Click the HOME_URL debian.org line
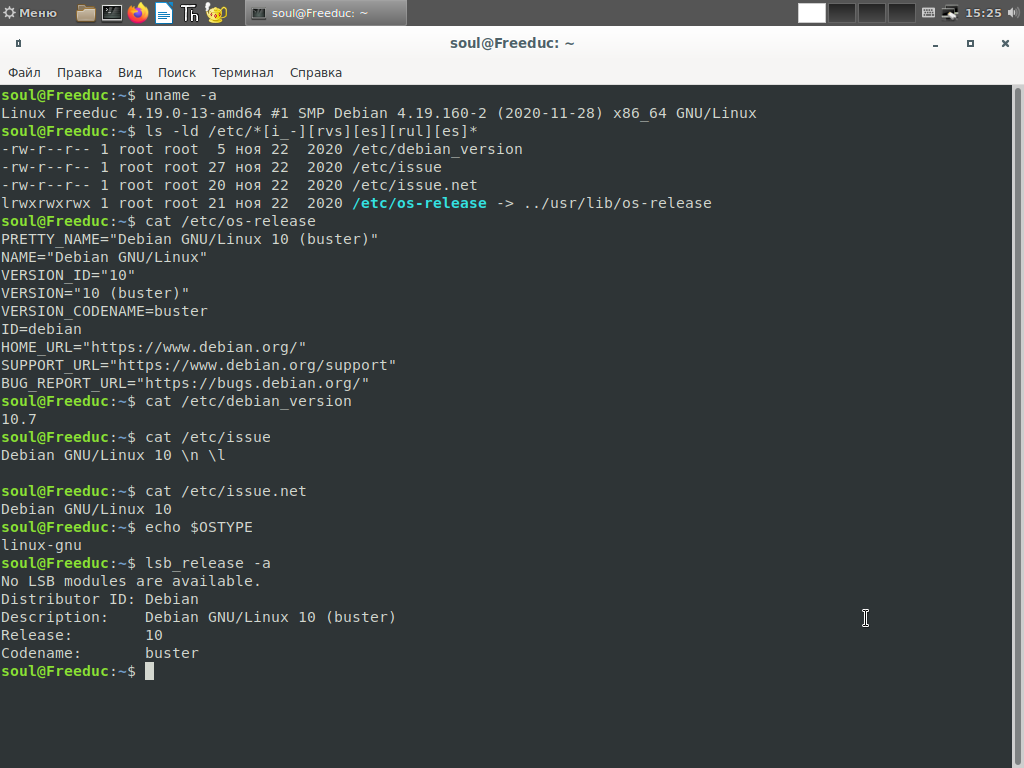 (x=153, y=347)
